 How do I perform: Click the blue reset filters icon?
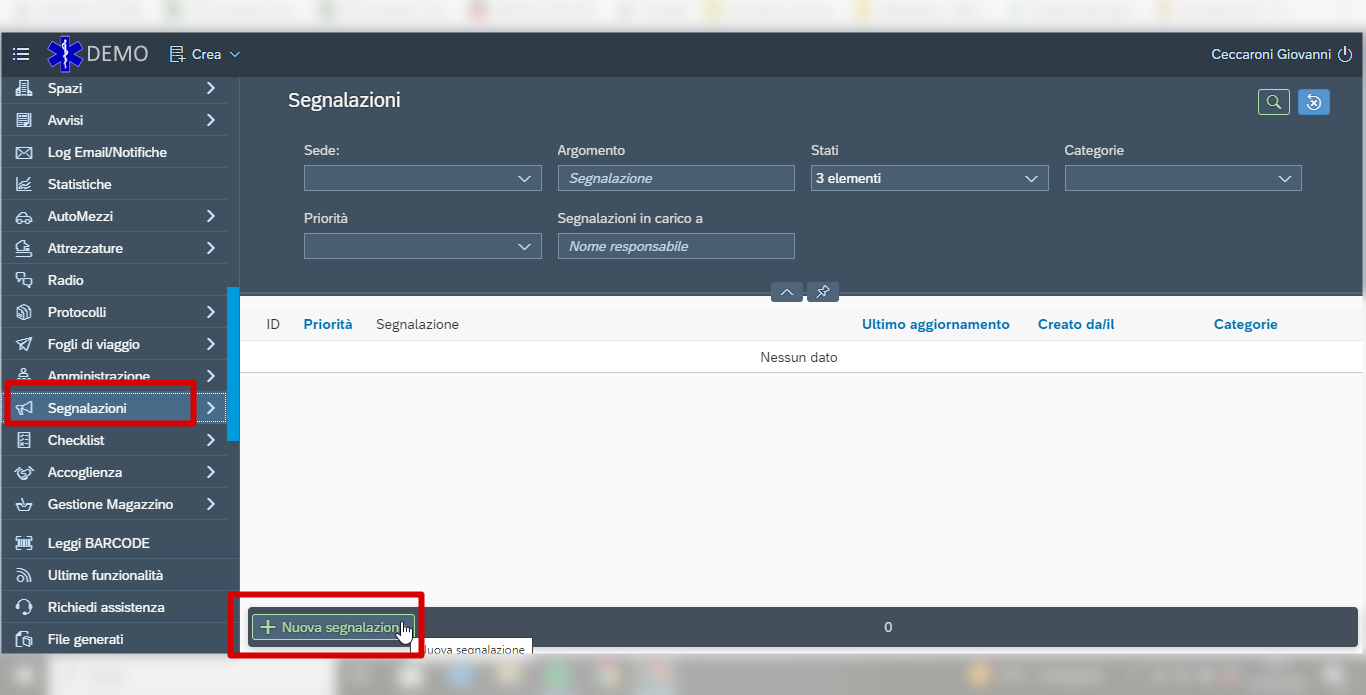pos(1314,102)
